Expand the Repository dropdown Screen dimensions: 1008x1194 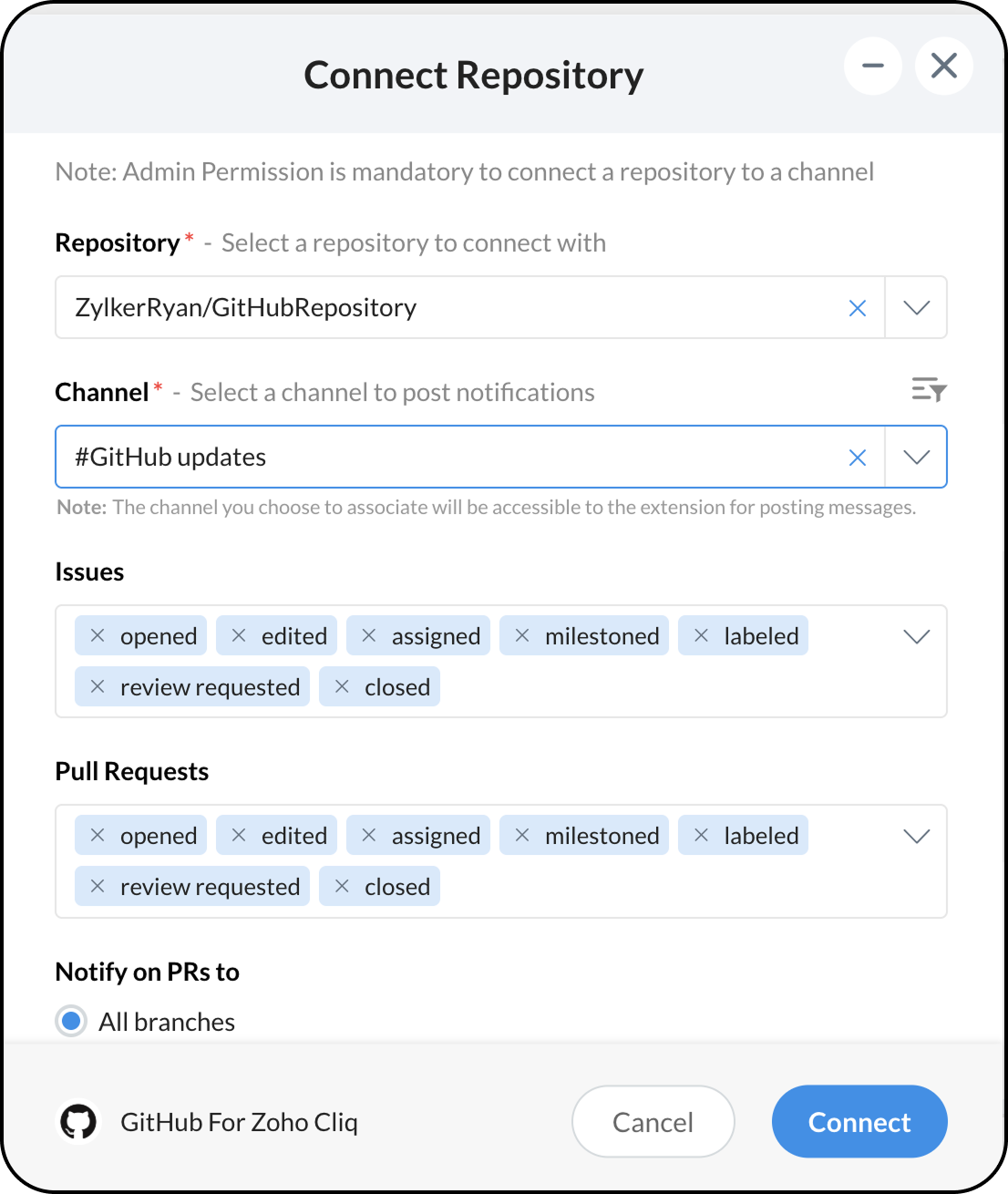point(916,308)
